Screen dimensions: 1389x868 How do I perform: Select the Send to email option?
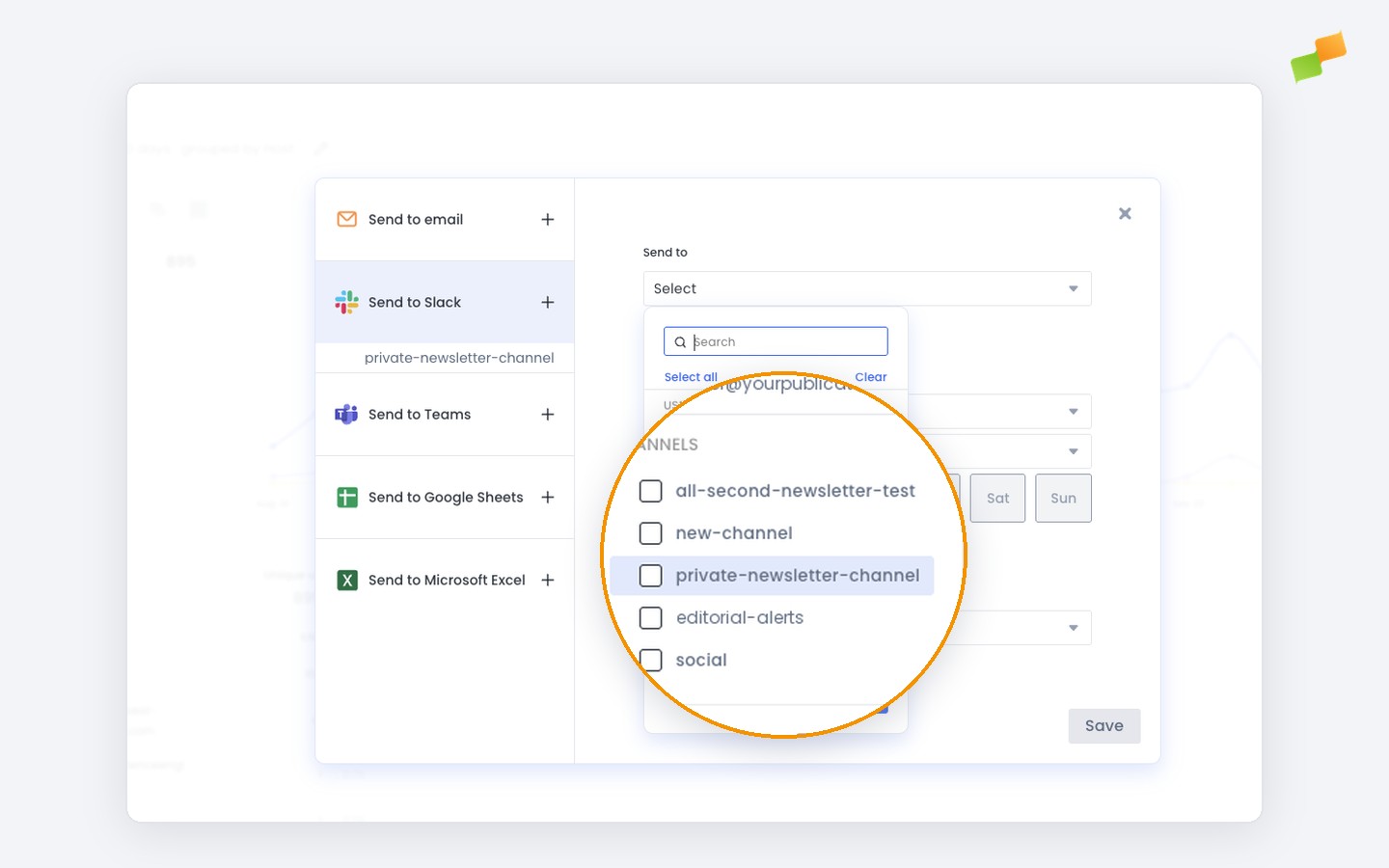[445, 219]
